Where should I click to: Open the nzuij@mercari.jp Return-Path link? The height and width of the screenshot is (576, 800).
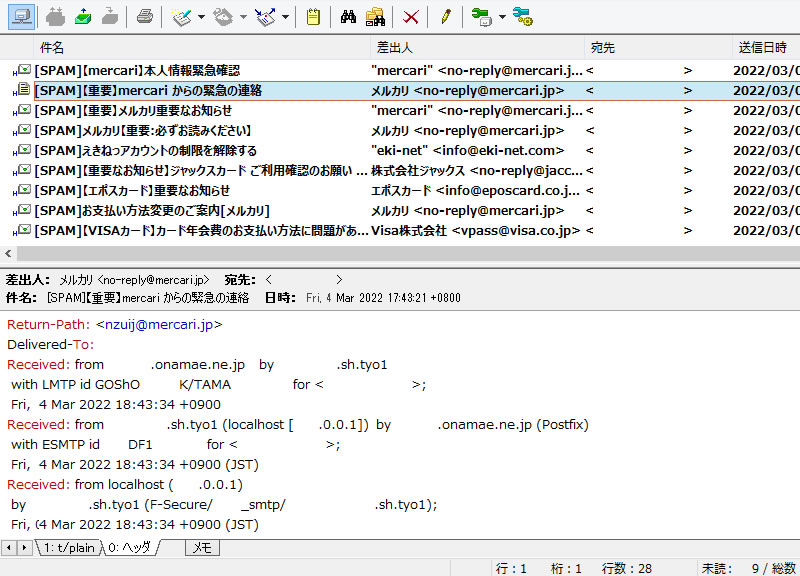159,324
